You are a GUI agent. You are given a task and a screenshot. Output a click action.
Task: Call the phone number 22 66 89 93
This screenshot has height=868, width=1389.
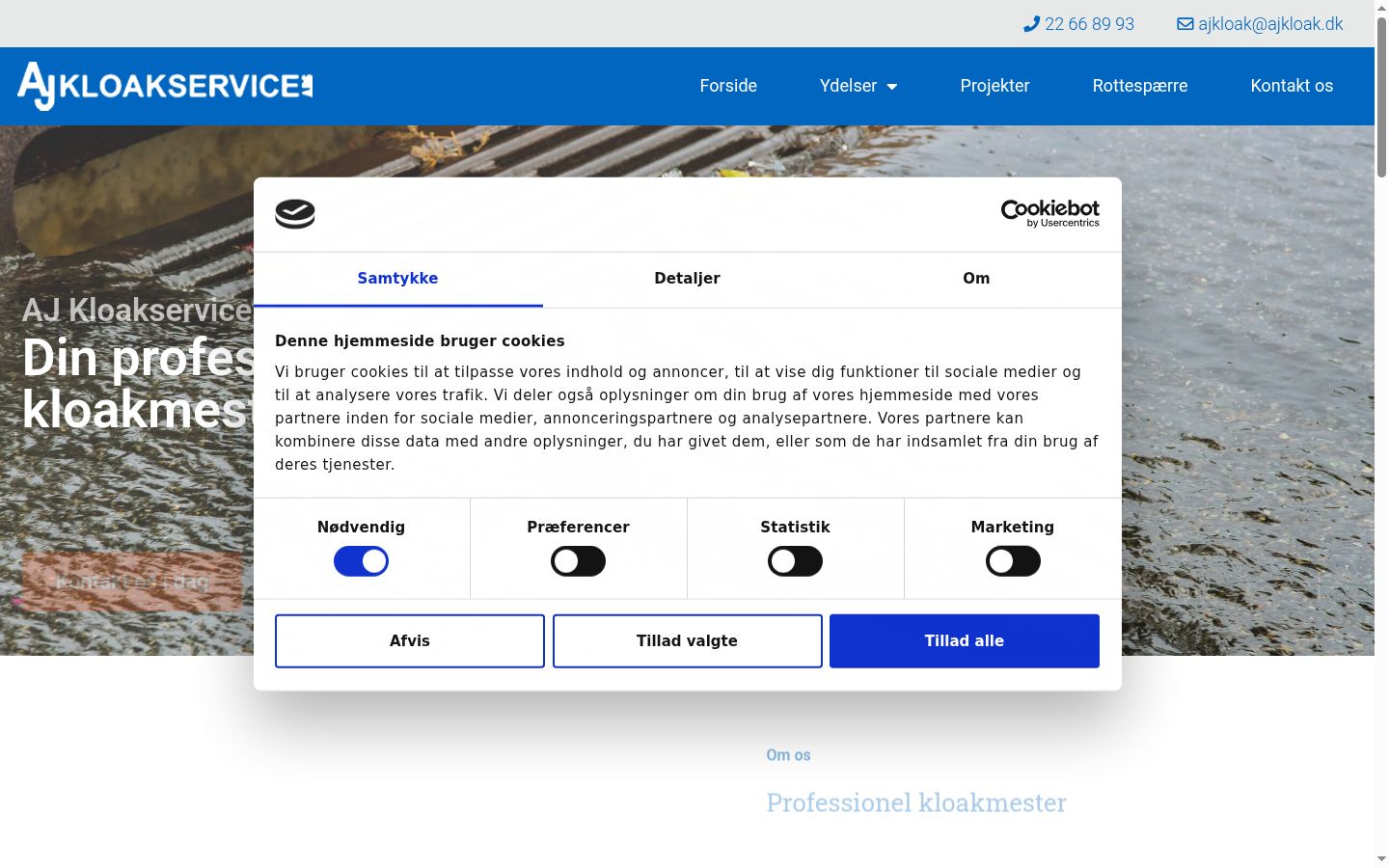click(x=1089, y=24)
